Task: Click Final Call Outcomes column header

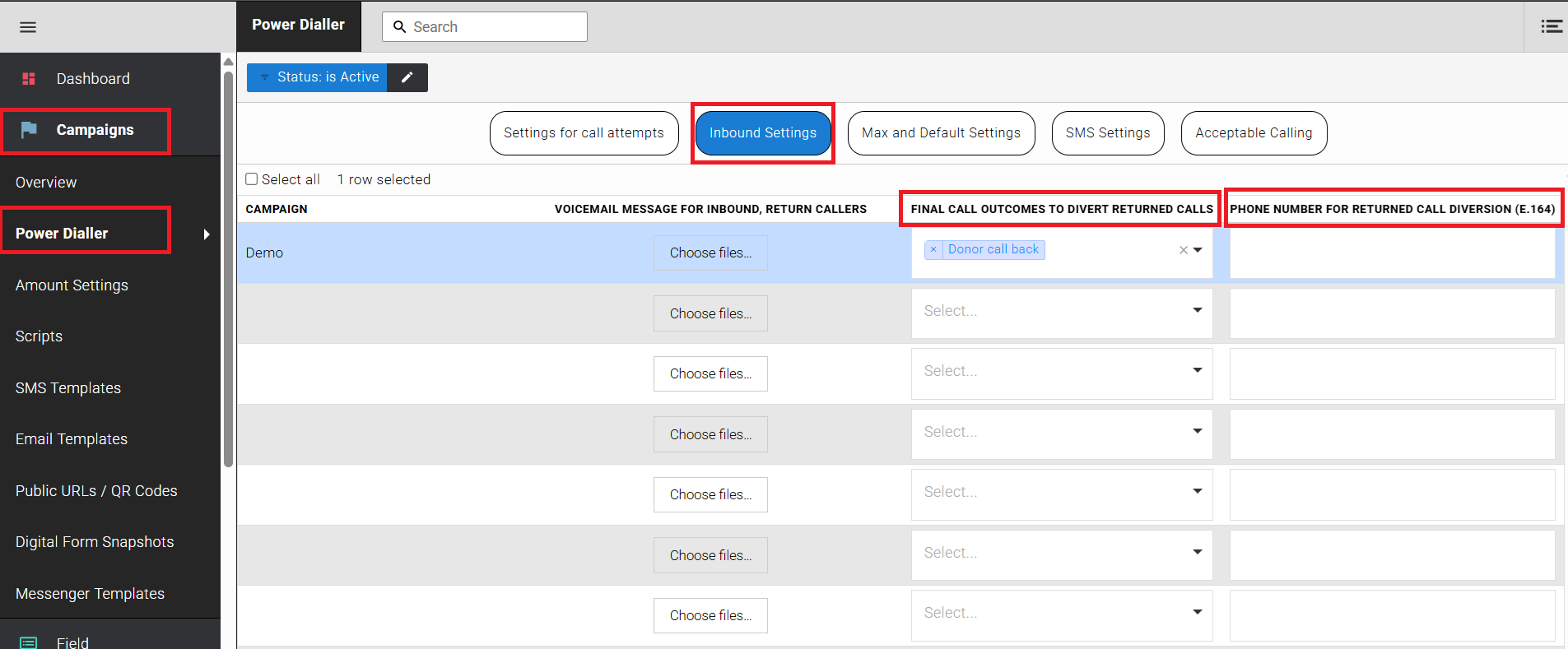Action: tap(1062, 210)
